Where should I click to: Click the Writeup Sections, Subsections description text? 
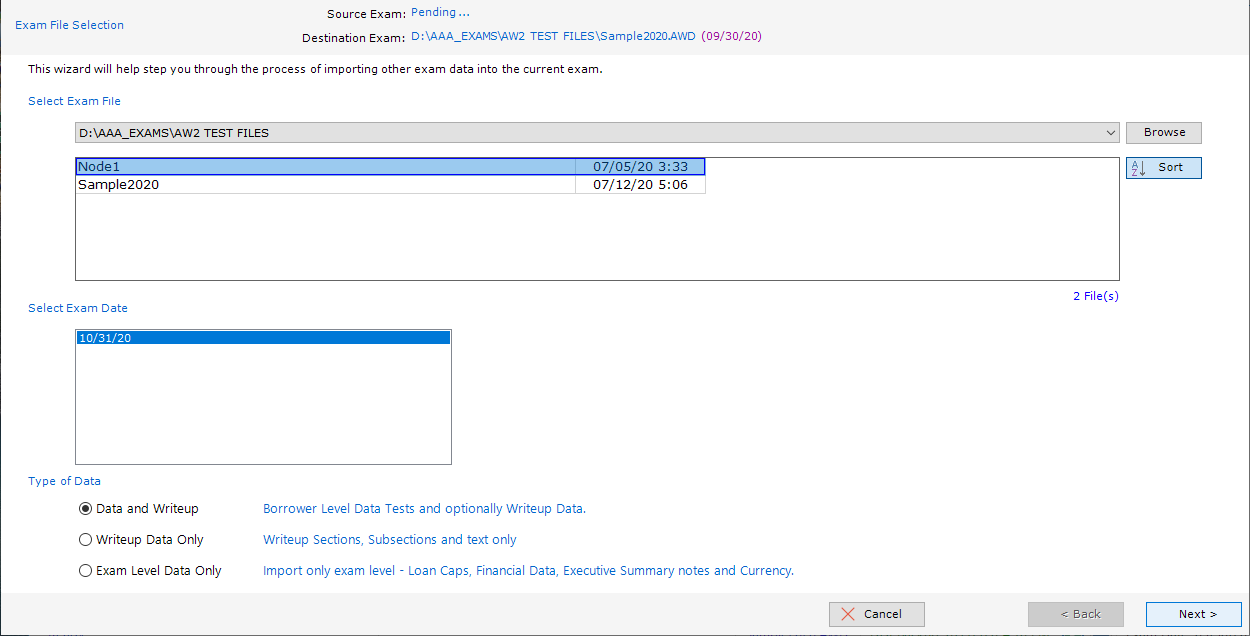(389, 540)
